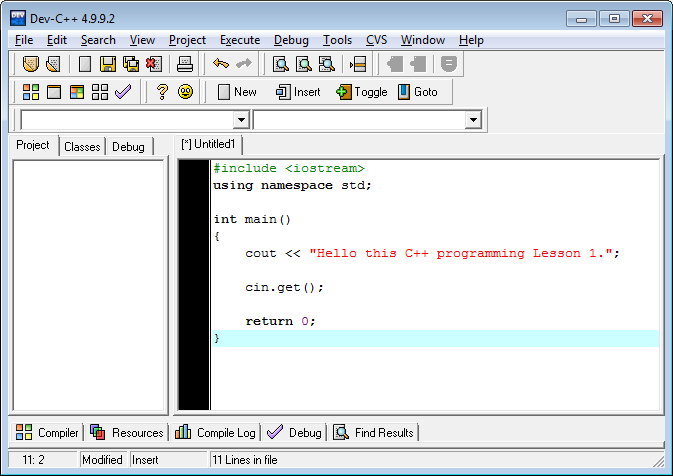Open the Debug bottom panel tab
The image size is (673, 476).
pyautogui.click(x=294, y=433)
